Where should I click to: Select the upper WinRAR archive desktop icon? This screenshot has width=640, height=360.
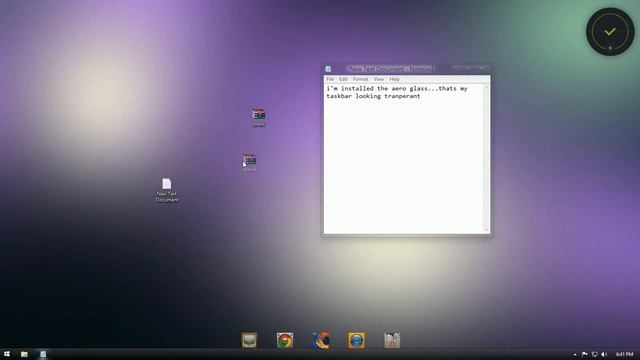point(258,118)
